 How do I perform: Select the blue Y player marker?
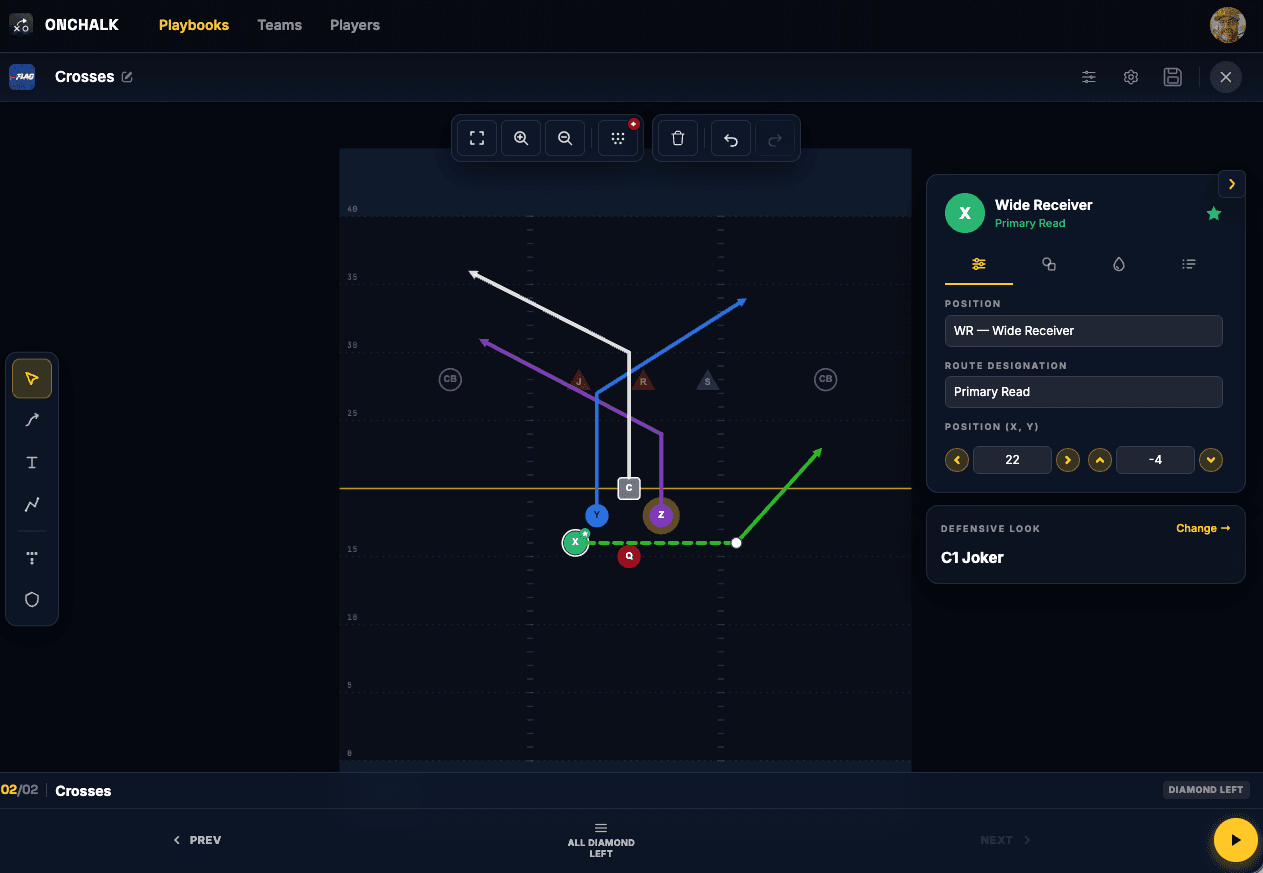(x=597, y=516)
